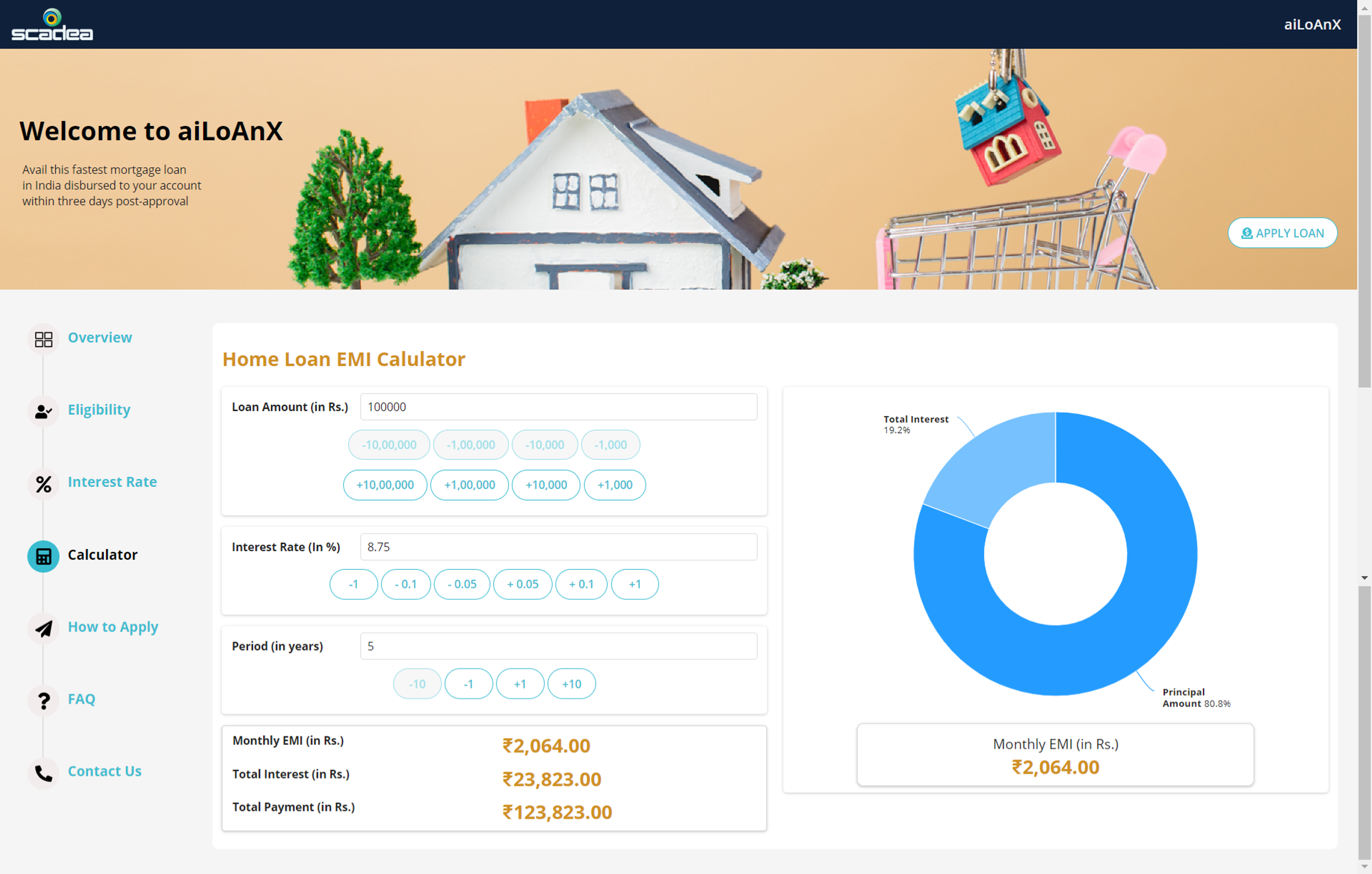The width and height of the screenshot is (1372, 874).
Task: Click the APPLY LOAN button
Action: (x=1283, y=233)
